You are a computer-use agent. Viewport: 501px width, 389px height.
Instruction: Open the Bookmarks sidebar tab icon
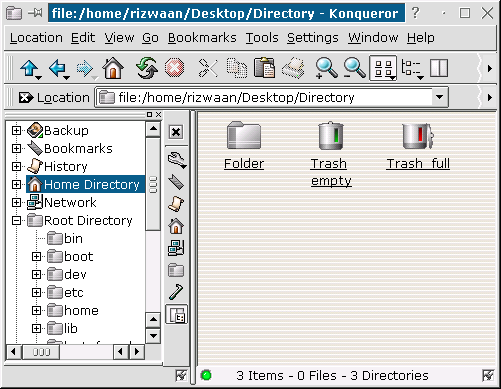[x=176, y=182]
